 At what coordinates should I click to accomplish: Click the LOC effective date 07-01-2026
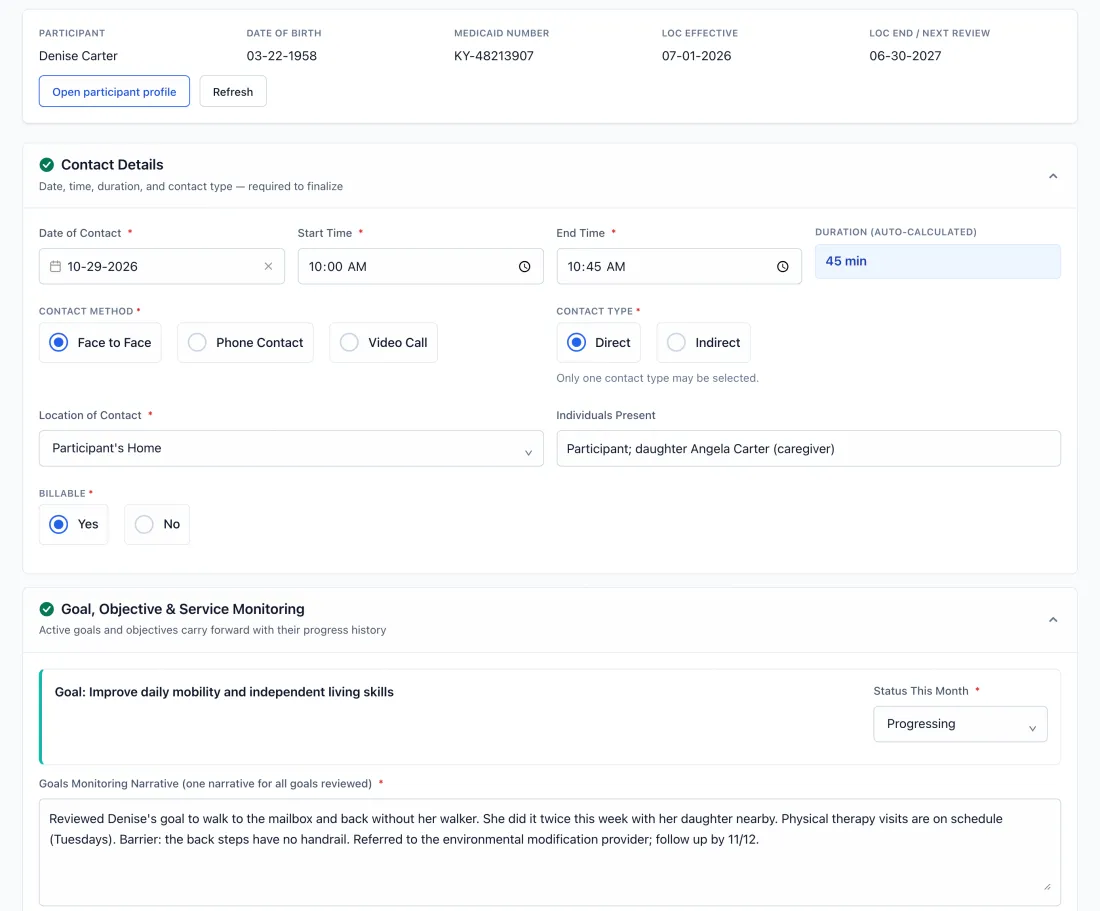[x=697, y=56]
